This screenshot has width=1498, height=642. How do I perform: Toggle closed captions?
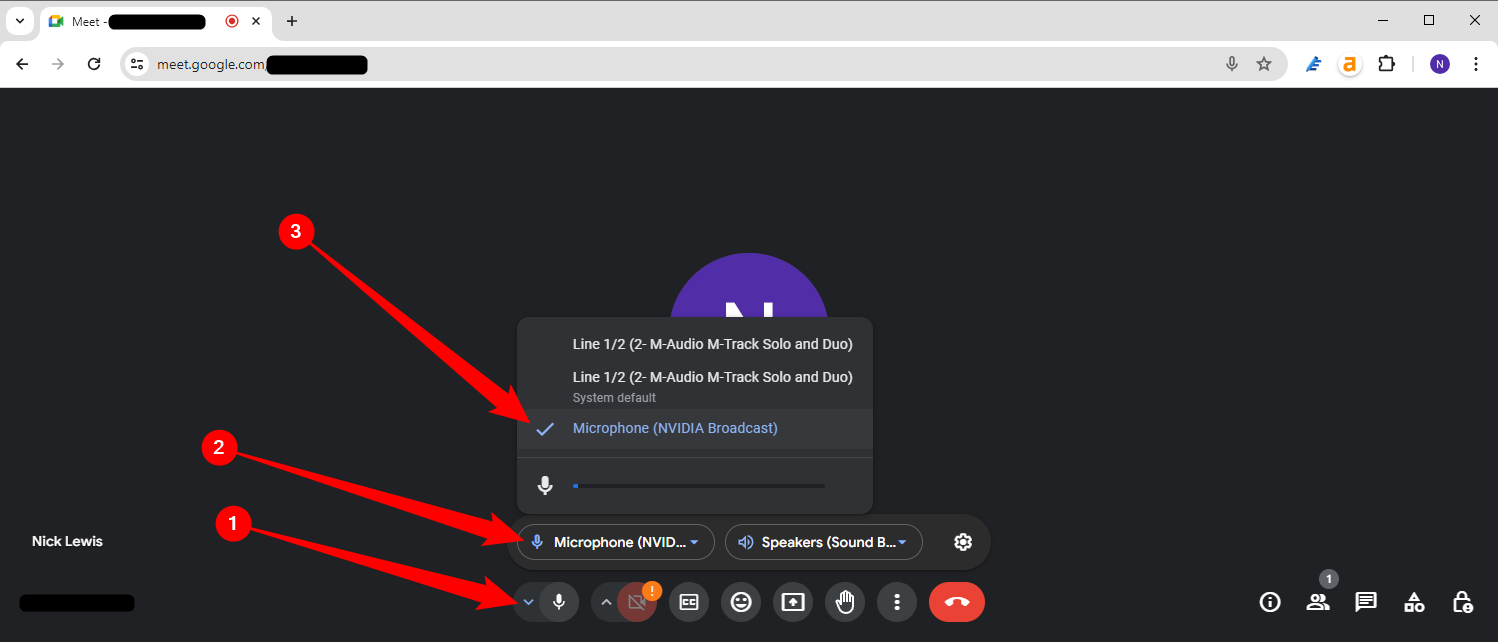coord(689,602)
